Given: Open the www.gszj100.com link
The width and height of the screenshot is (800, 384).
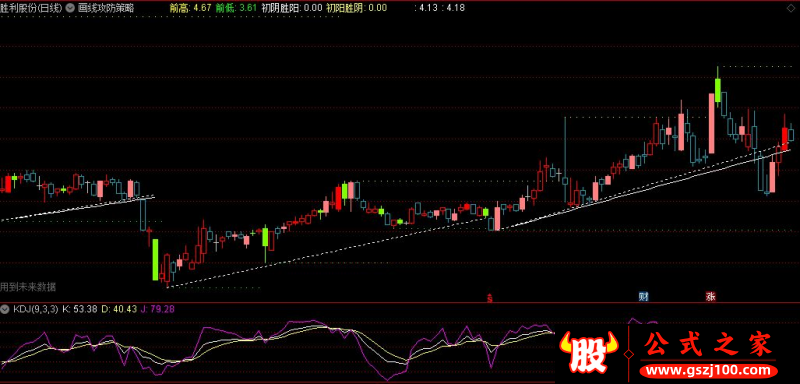Looking at the screenshot, I should tap(708, 371).
